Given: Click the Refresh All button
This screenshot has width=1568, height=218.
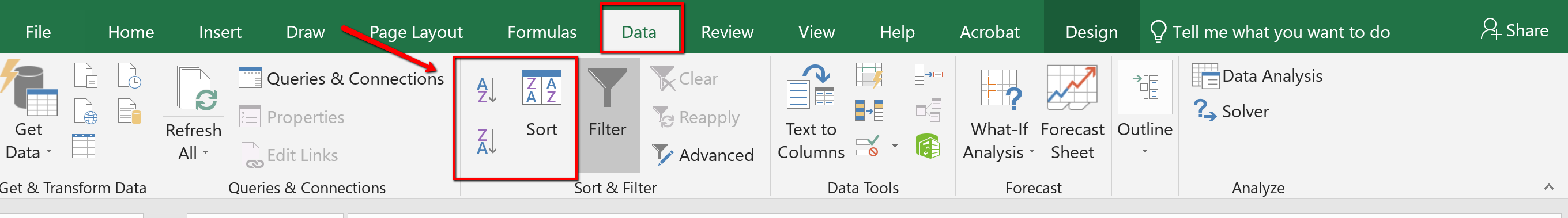Looking at the screenshot, I should click(x=194, y=112).
